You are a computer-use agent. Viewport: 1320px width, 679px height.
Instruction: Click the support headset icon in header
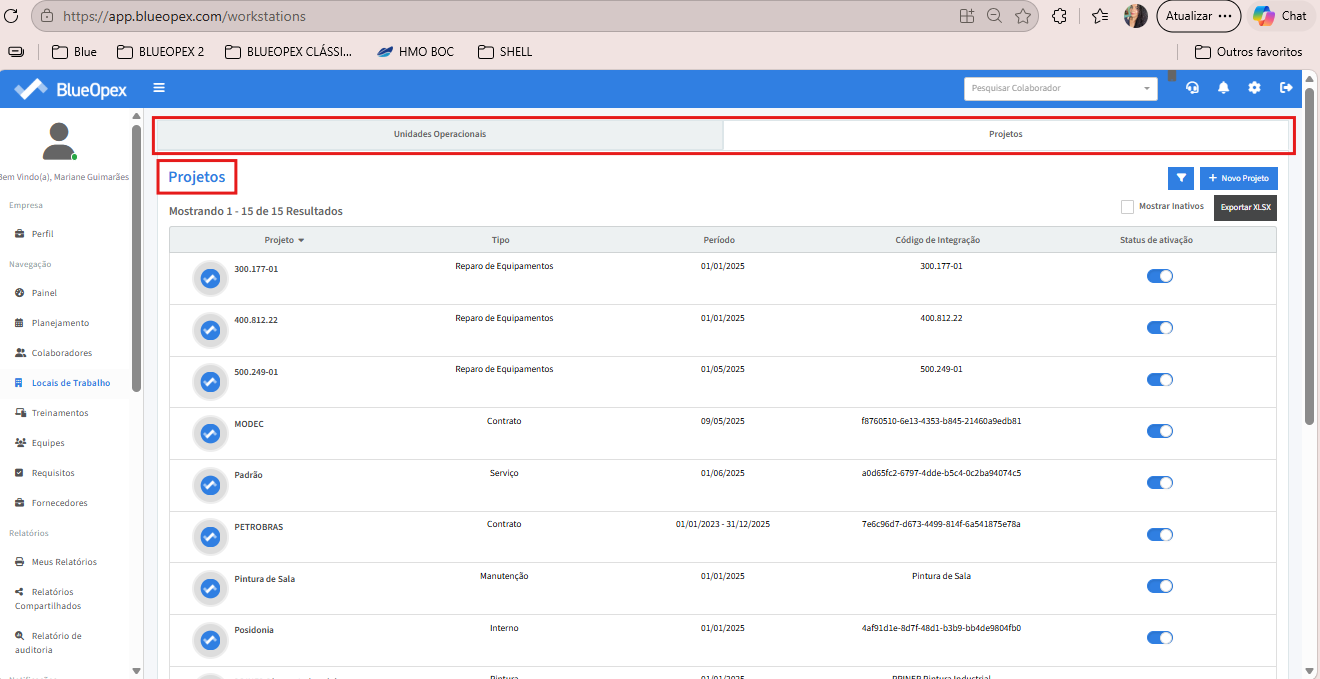[x=1192, y=88]
